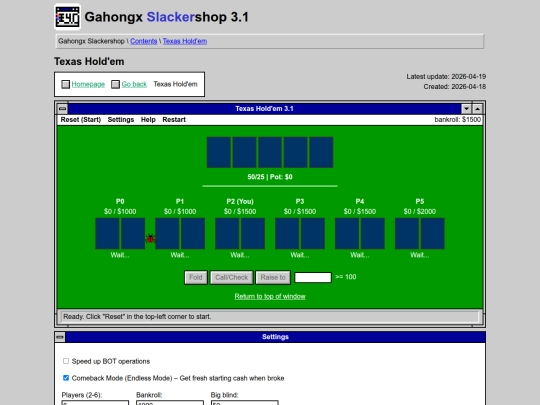Click P5's '$0 / $2000' amount
540x405 pixels.
420,211
